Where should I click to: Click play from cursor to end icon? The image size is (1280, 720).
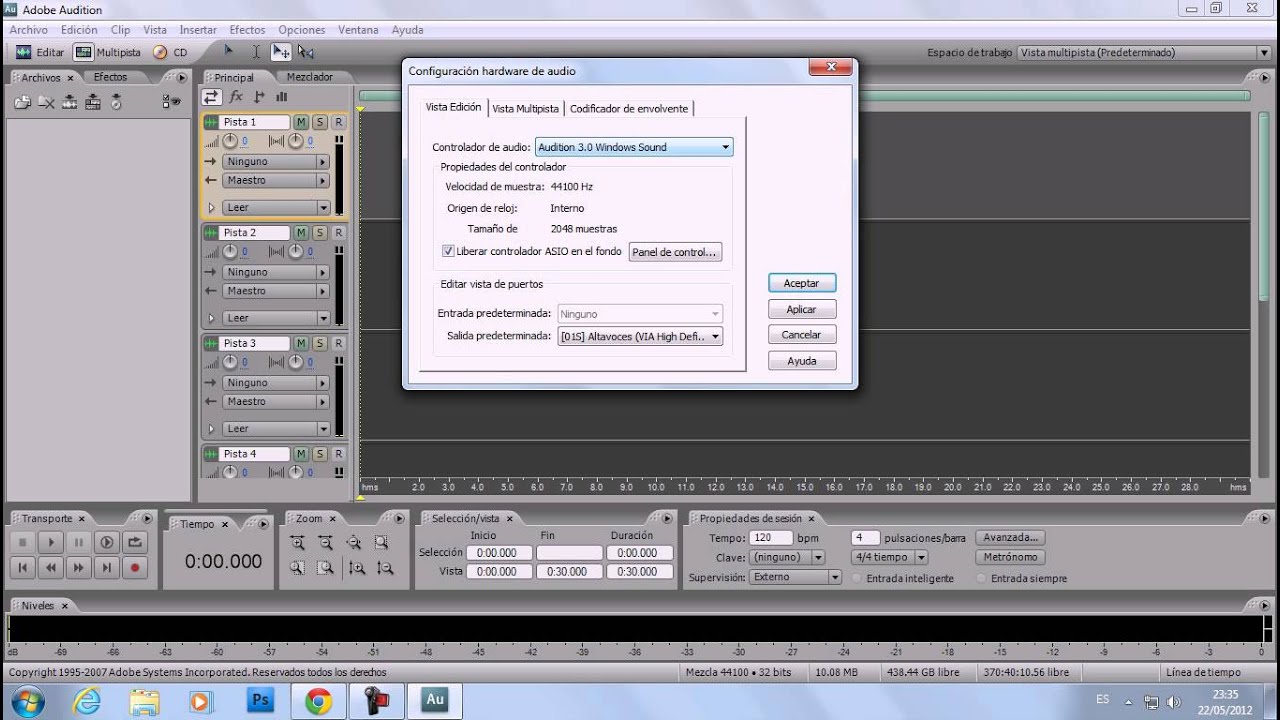pos(106,542)
